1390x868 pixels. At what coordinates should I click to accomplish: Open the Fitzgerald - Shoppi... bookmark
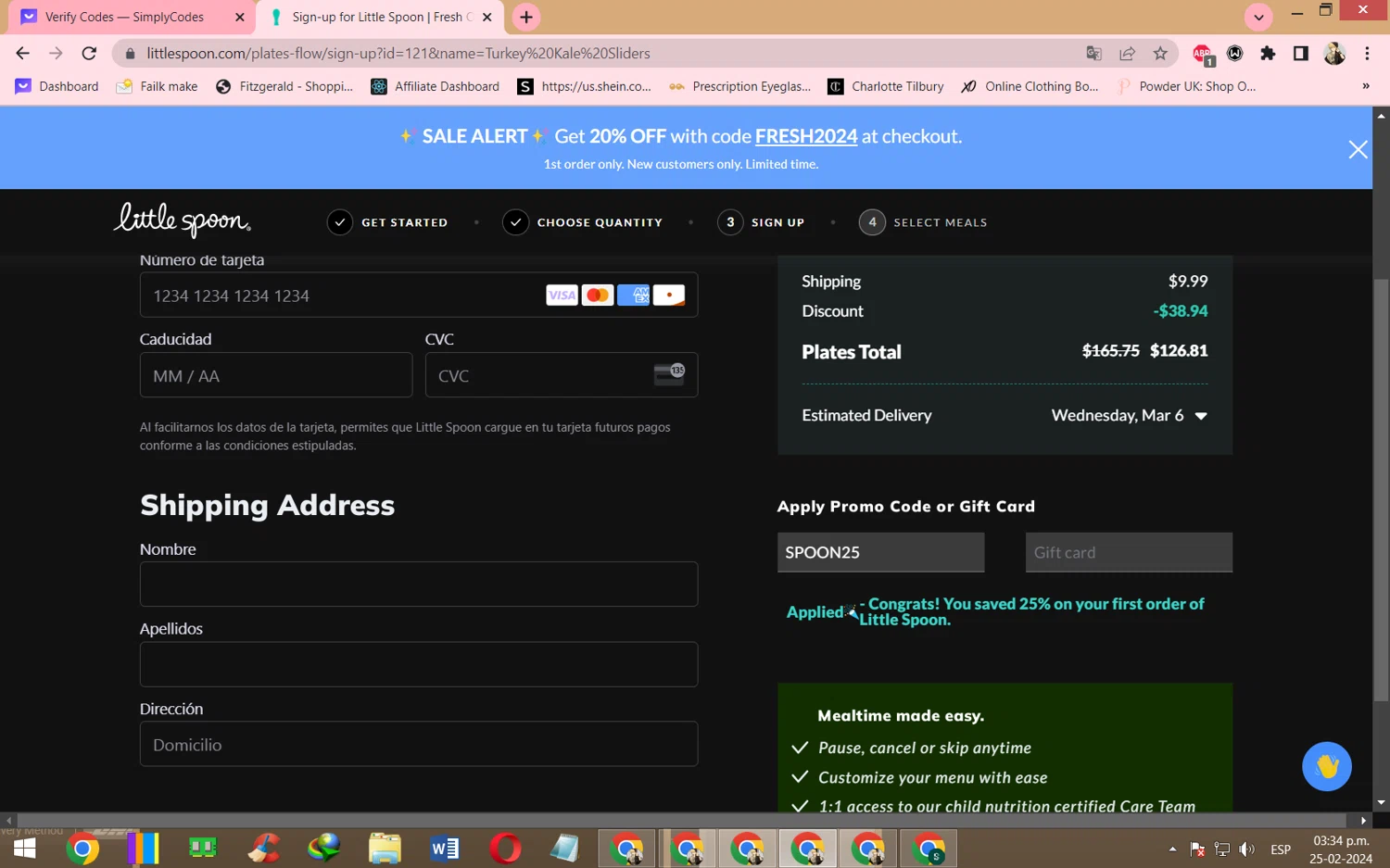click(x=284, y=86)
